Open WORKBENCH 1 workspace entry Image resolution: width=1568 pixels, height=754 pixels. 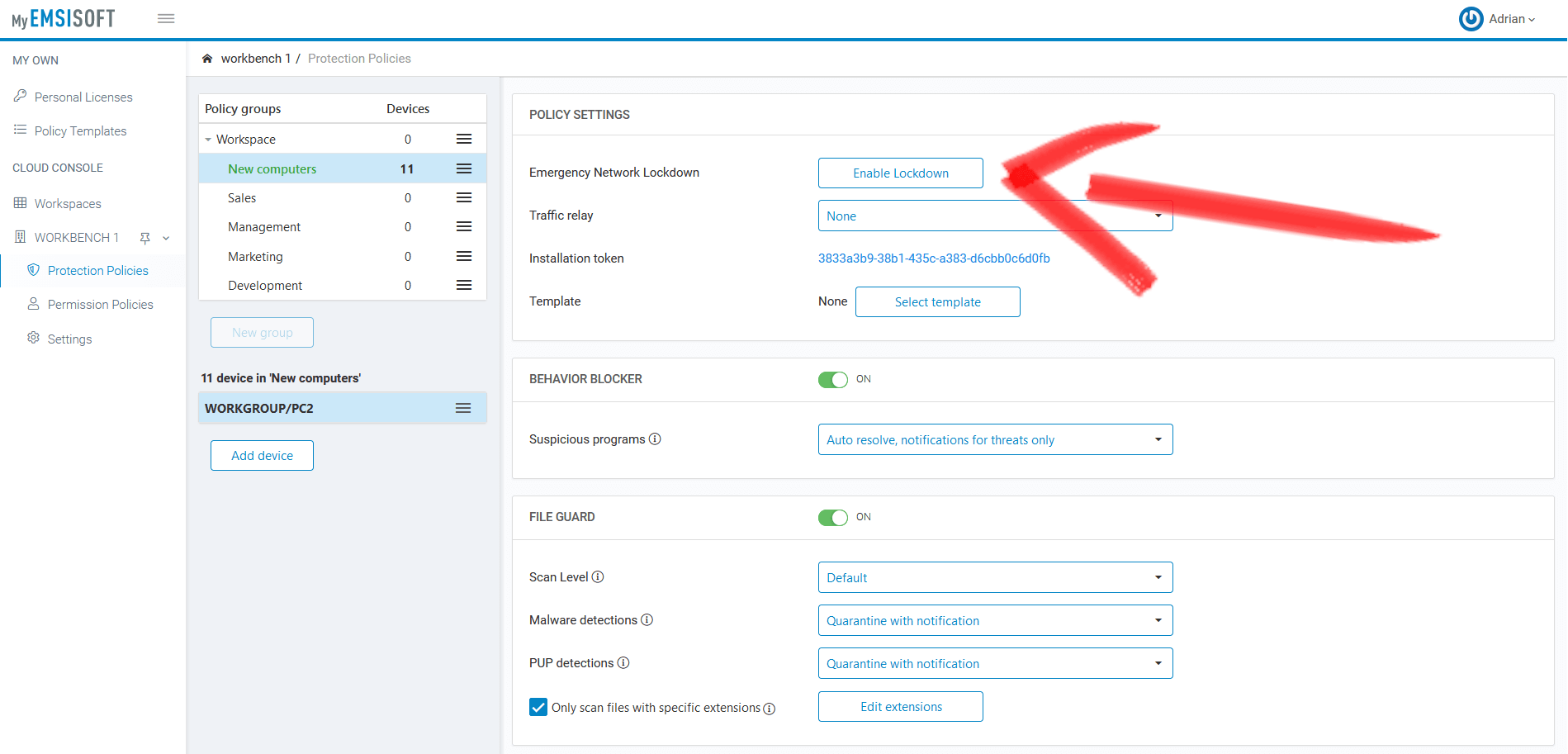click(x=77, y=238)
